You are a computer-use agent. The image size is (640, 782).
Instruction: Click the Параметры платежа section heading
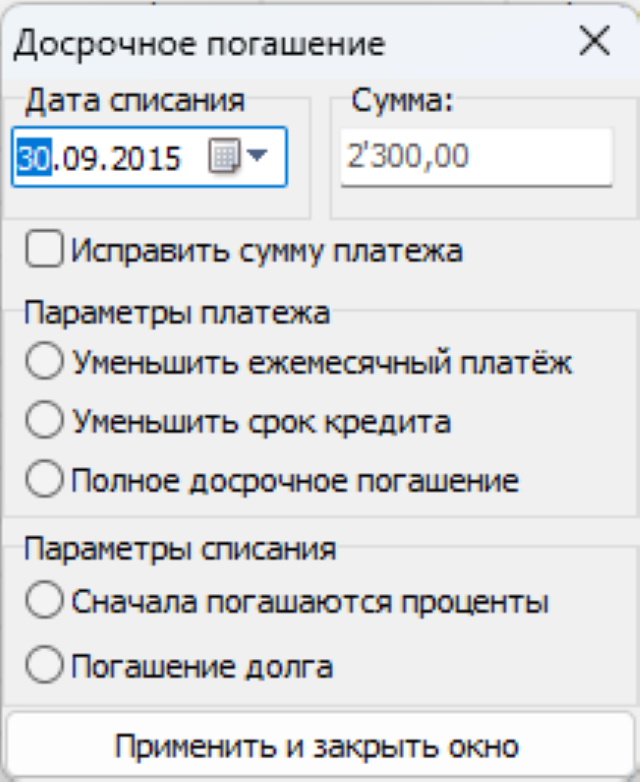(x=177, y=313)
